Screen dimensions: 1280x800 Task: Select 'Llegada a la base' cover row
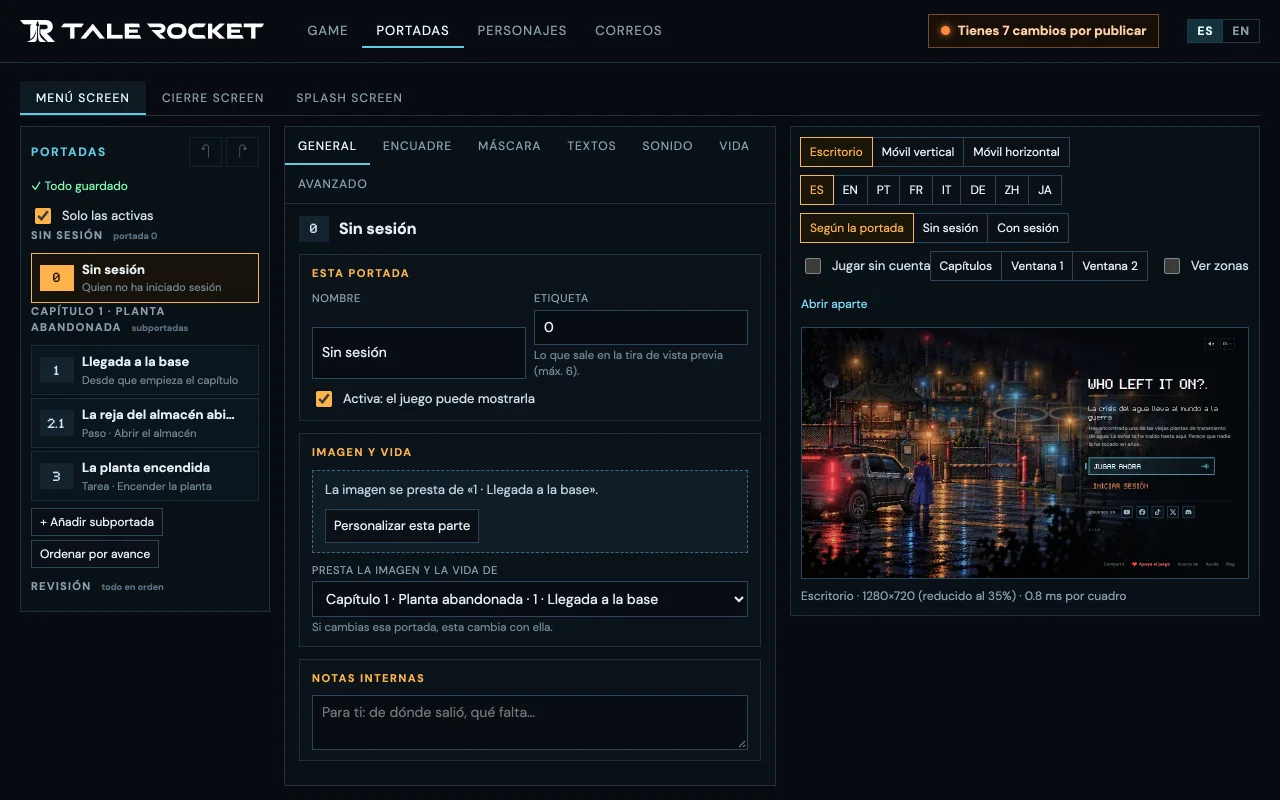click(x=145, y=370)
